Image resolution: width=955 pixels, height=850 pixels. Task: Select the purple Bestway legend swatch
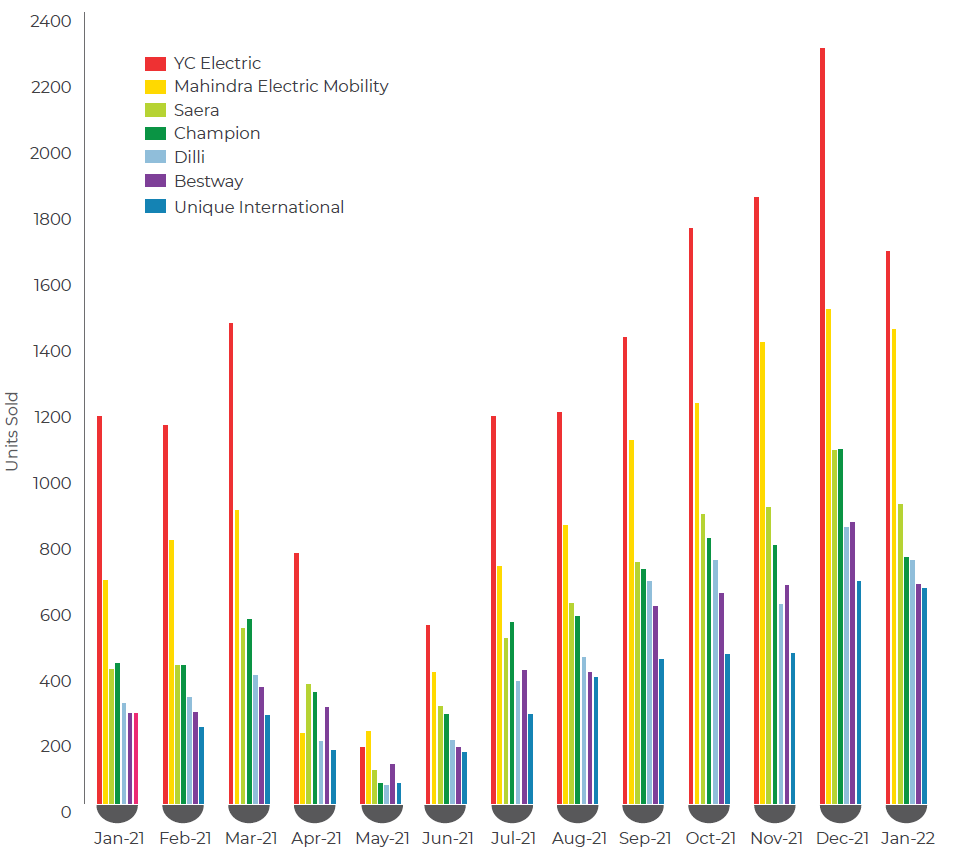155,182
